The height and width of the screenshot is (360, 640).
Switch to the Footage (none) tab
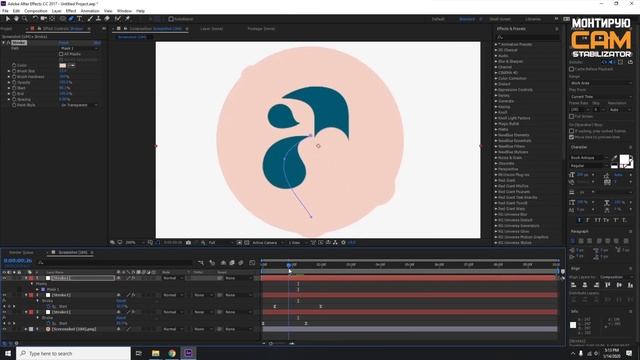[261, 29]
